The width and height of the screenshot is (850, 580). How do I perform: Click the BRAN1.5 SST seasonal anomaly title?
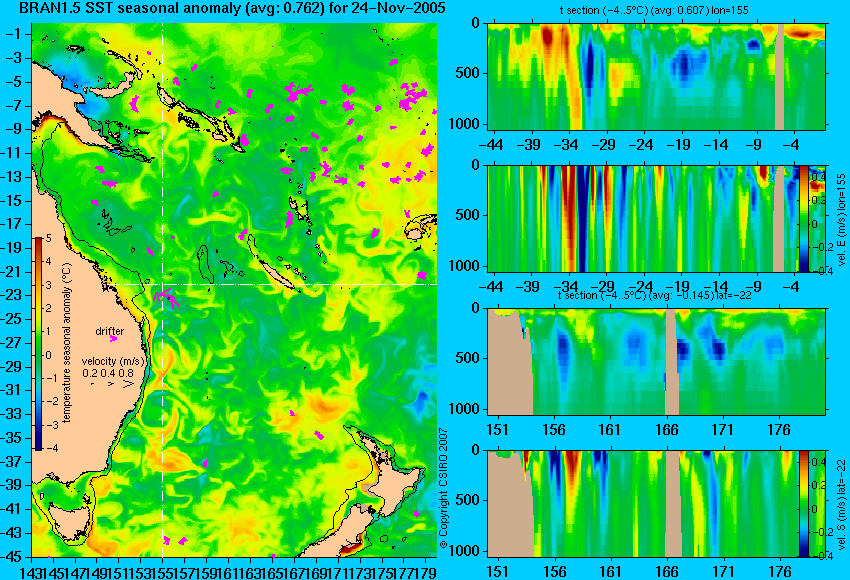(232, 8)
